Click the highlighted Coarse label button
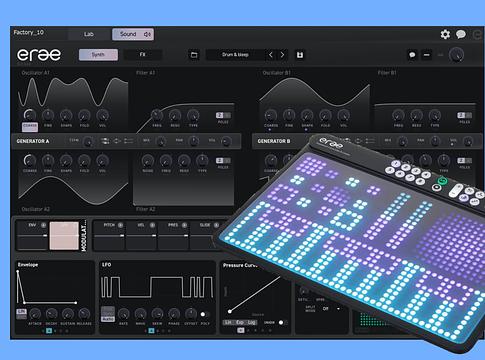 pyautogui.click(x=30, y=126)
